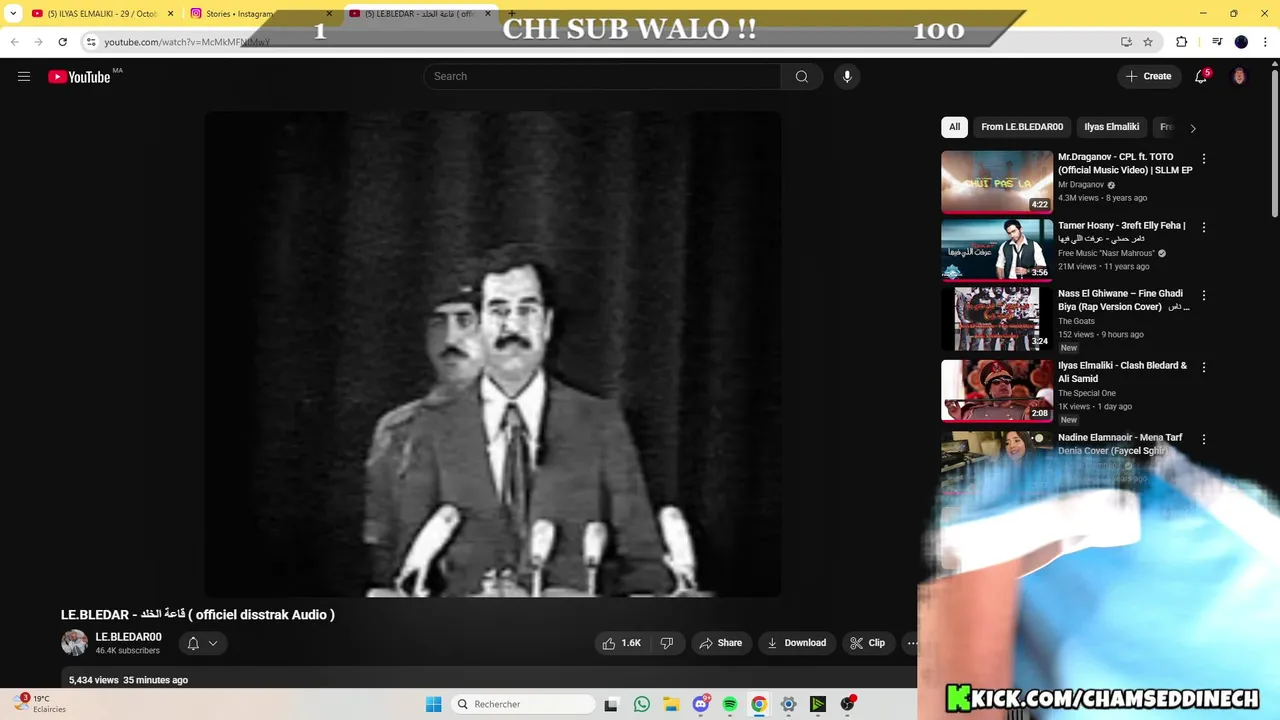This screenshot has width=1280, height=720.
Task: Open more actions menu beside Clip
Action: point(911,643)
